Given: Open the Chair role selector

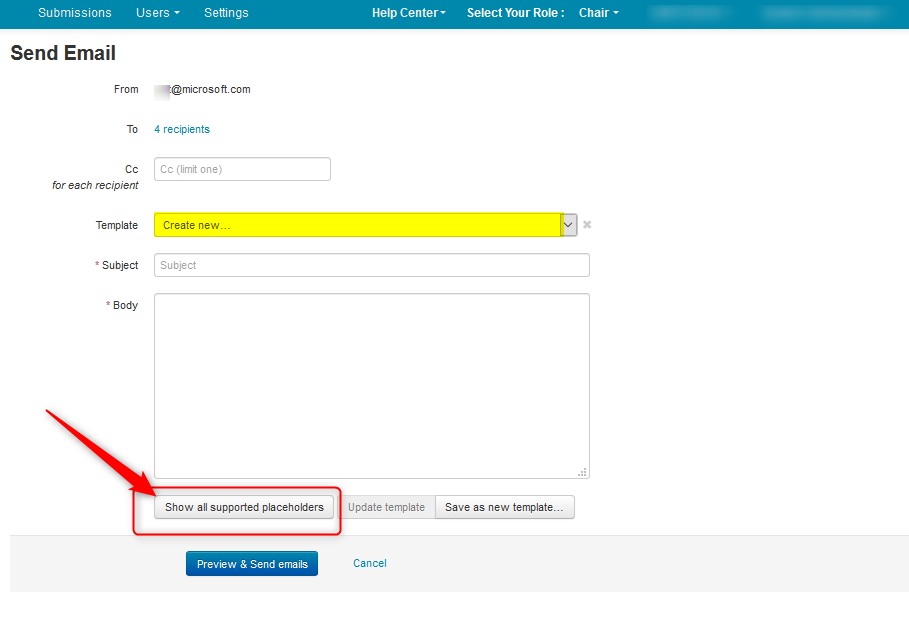Looking at the screenshot, I should click(x=598, y=13).
